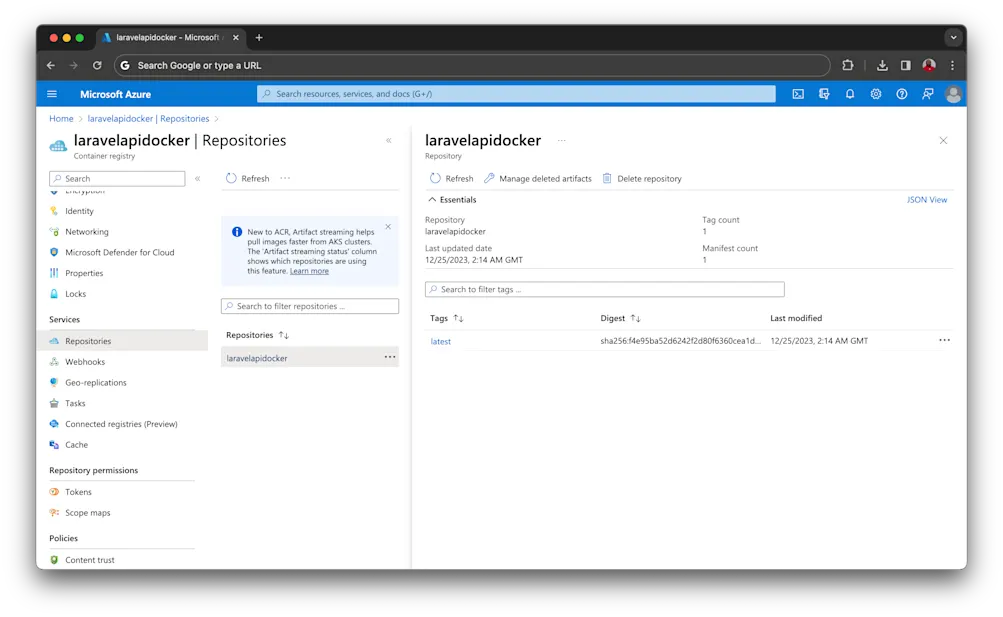Open the account avatar in Azure header
The height and width of the screenshot is (617, 1003).
[x=953, y=94]
